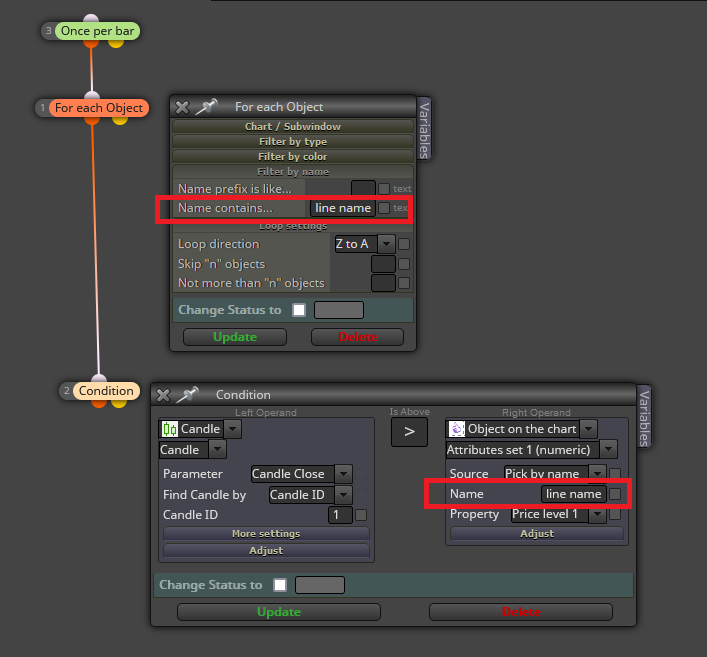The width and height of the screenshot is (707, 657).
Task: Toggle checkbox beside Candle ID value
Action: [x=361, y=515]
